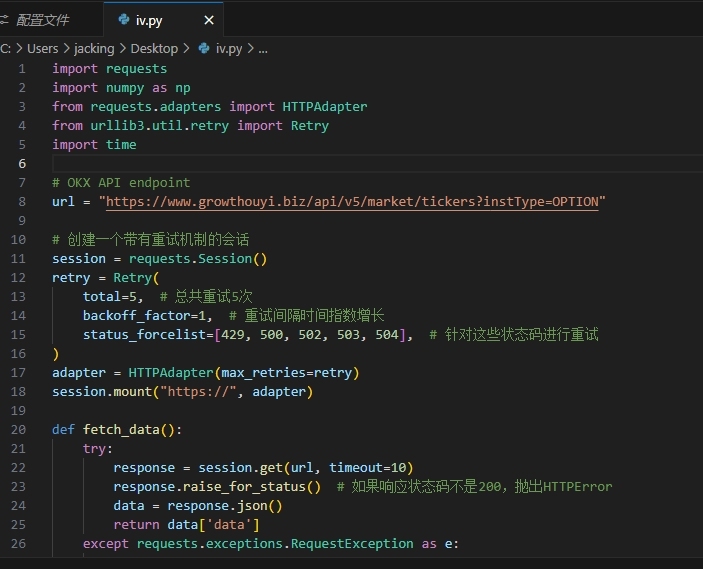Click 'session.mount' on line 18

tap(102, 391)
